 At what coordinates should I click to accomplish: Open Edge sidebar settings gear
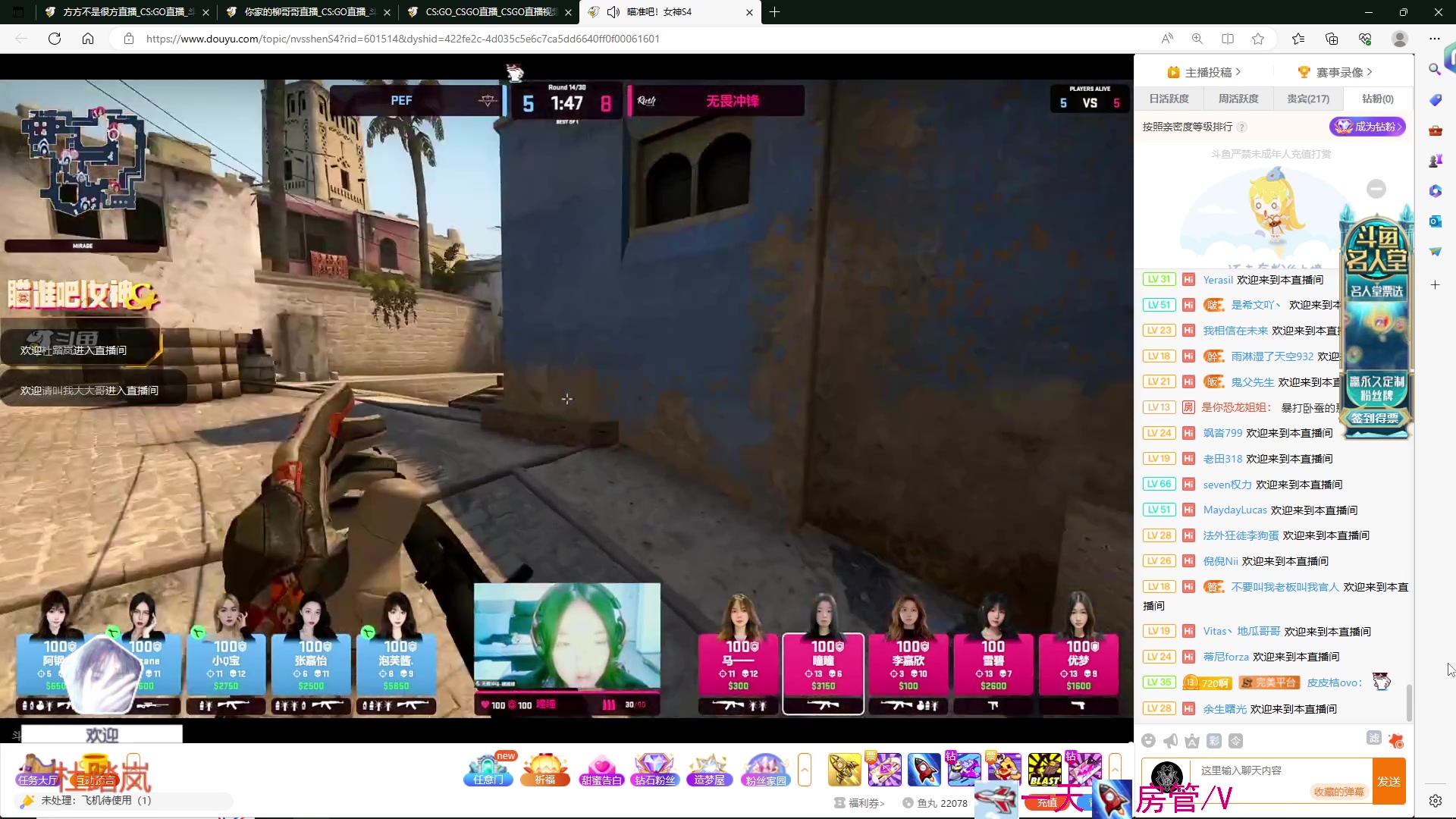[1435, 801]
